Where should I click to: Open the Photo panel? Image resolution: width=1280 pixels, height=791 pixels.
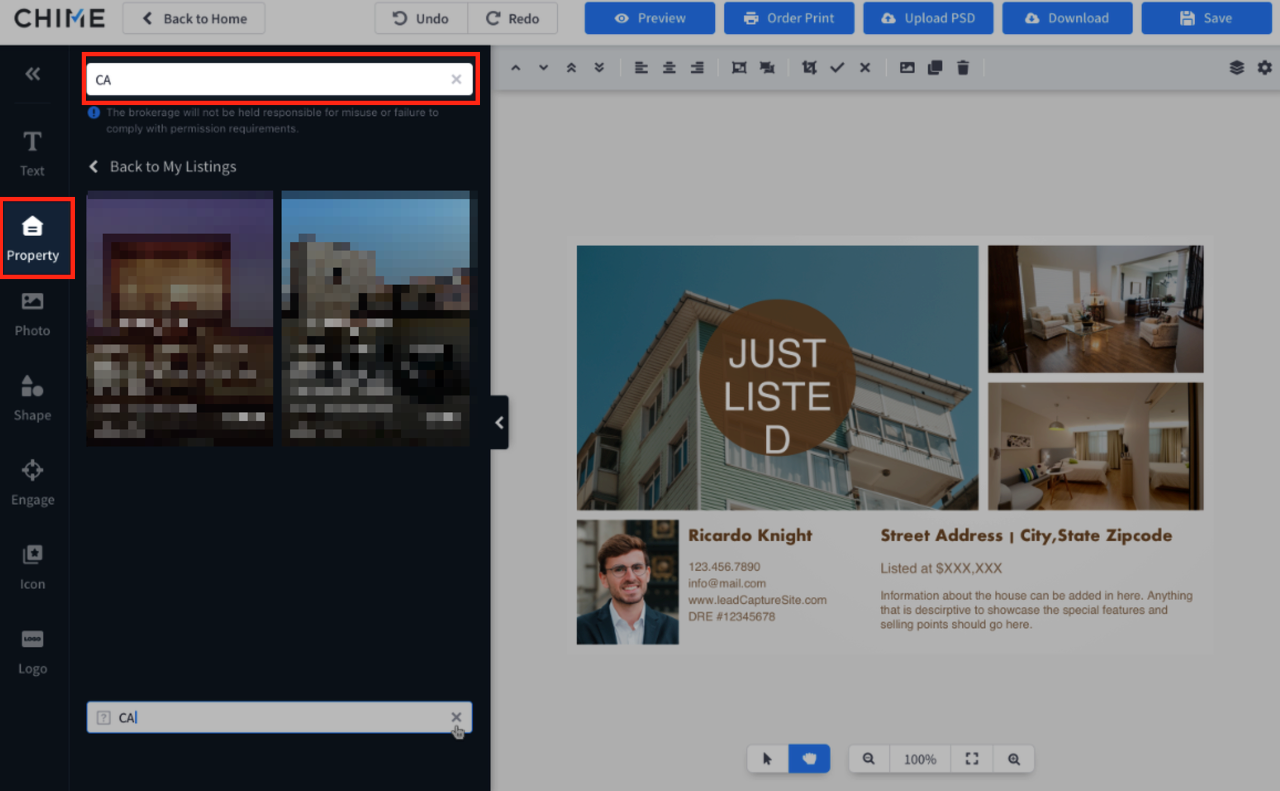click(x=33, y=314)
